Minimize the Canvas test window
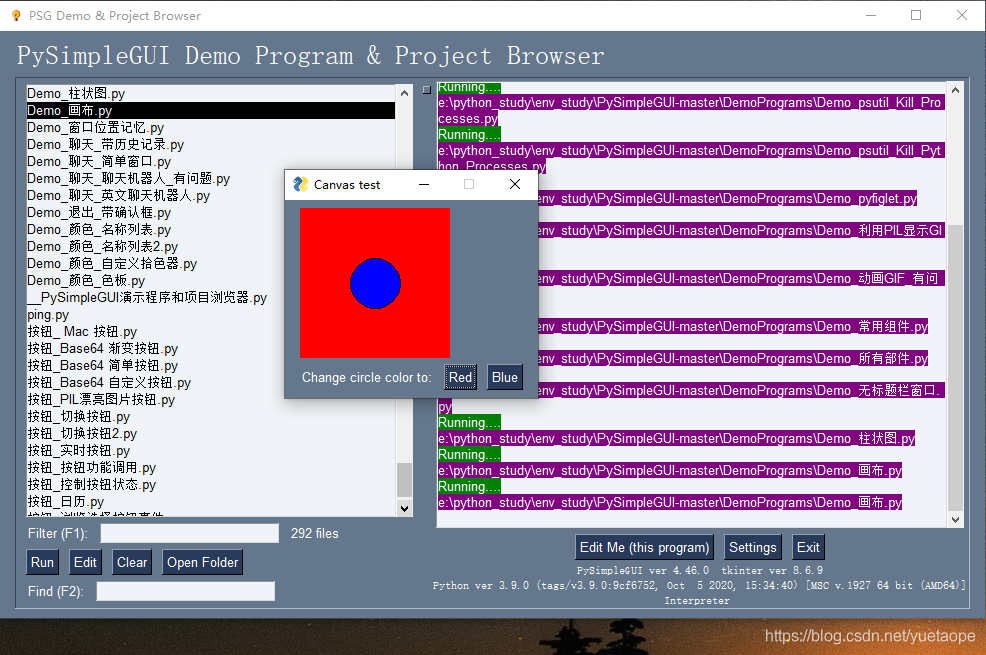Image resolution: width=986 pixels, height=655 pixels. pos(424,184)
